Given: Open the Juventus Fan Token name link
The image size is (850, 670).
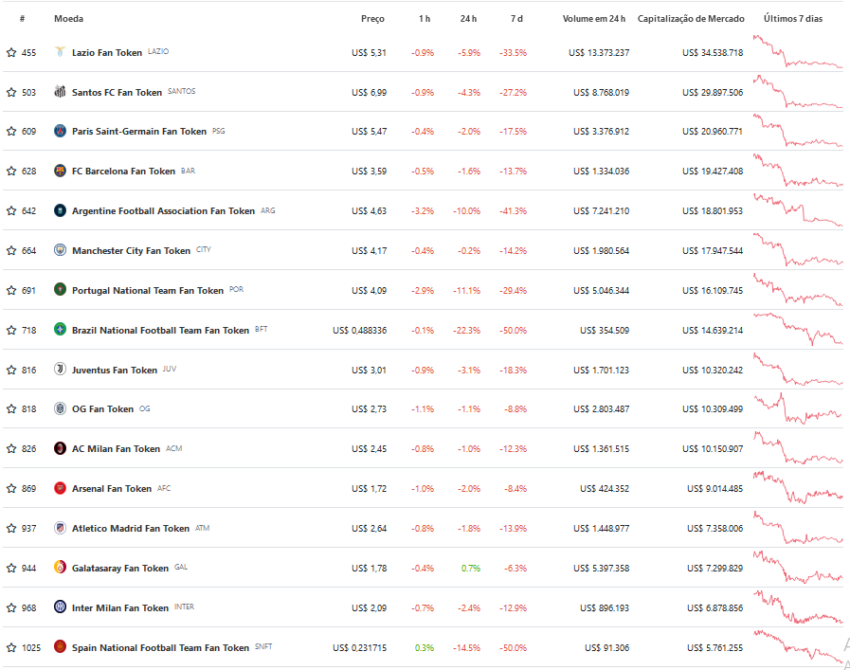Looking at the screenshot, I should click(x=114, y=370).
